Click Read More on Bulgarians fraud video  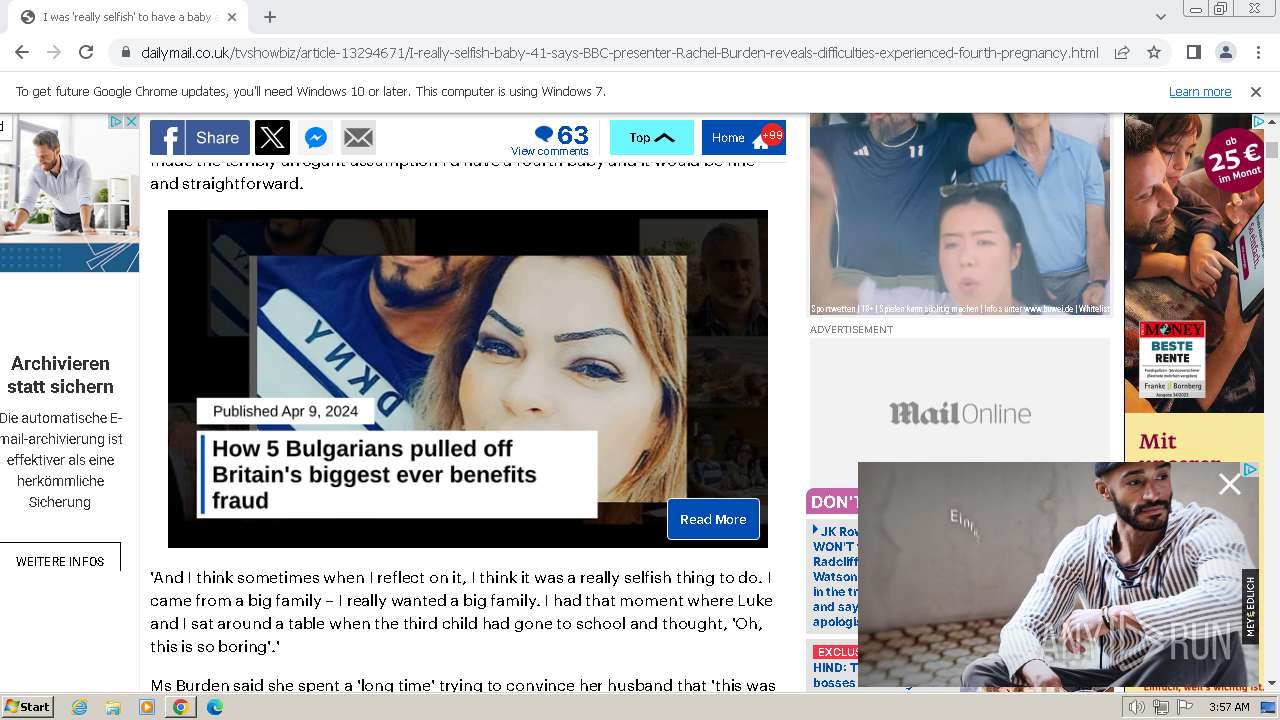[713, 519]
